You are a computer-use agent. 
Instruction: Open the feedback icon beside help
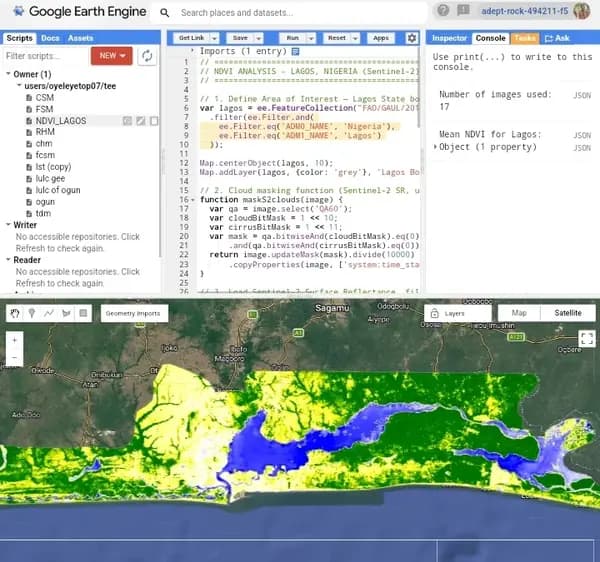(x=463, y=10)
